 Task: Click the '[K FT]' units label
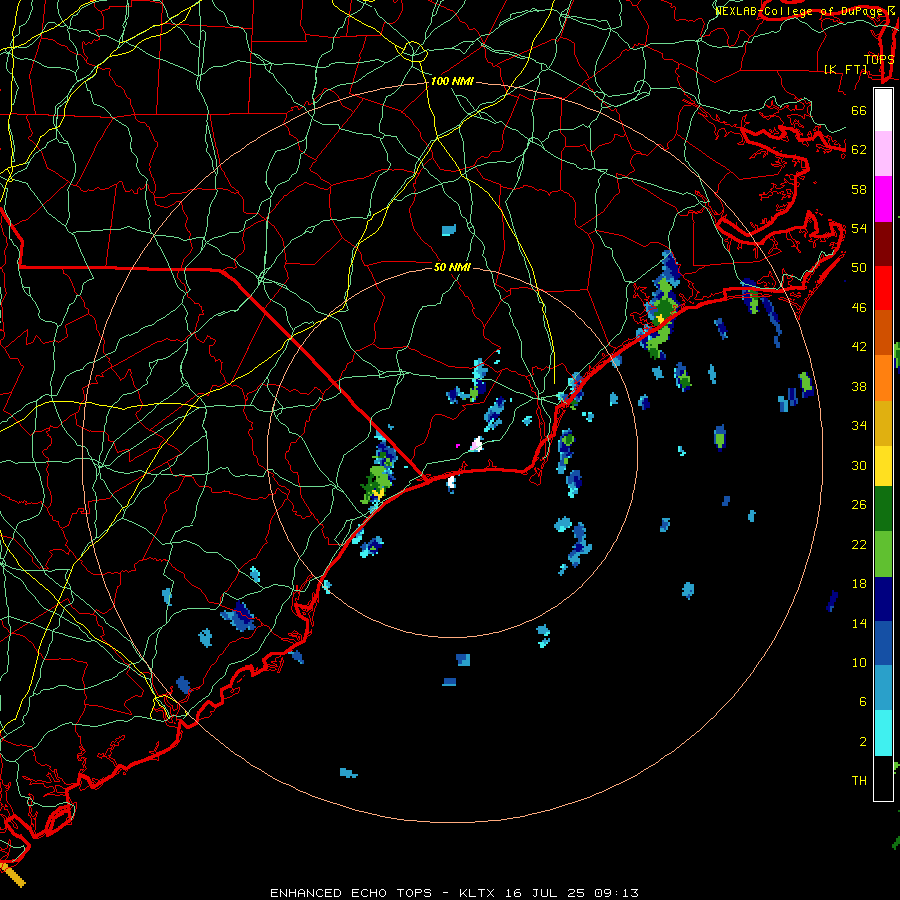pyautogui.click(x=845, y=70)
